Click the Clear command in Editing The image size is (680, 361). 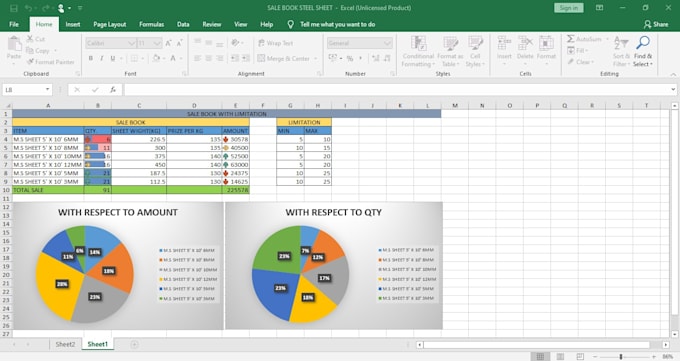point(580,62)
